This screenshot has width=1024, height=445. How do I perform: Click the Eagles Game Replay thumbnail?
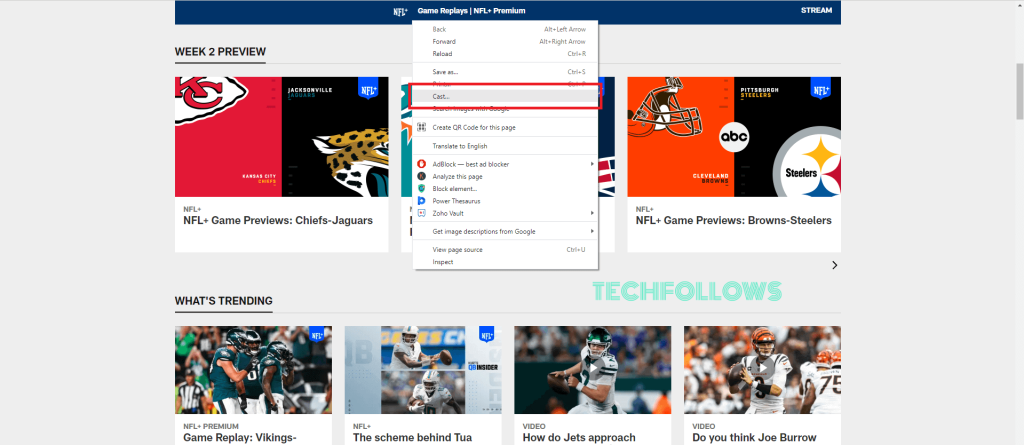click(x=253, y=370)
